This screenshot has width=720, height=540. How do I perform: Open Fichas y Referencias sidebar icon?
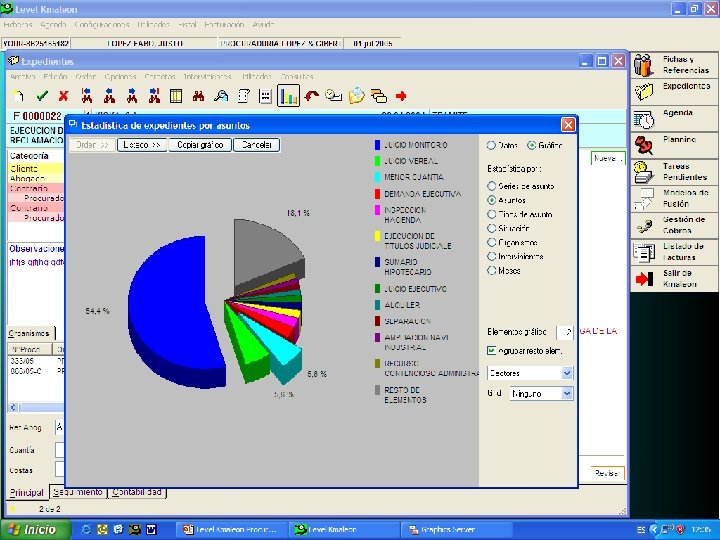(644, 65)
